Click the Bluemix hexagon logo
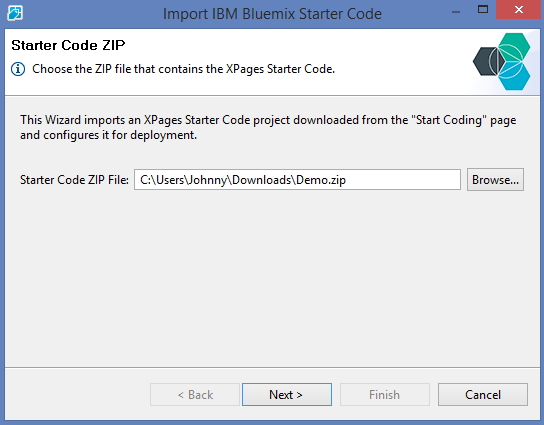Viewport: 544px width, 425px height. pyautogui.click(x=502, y=61)
